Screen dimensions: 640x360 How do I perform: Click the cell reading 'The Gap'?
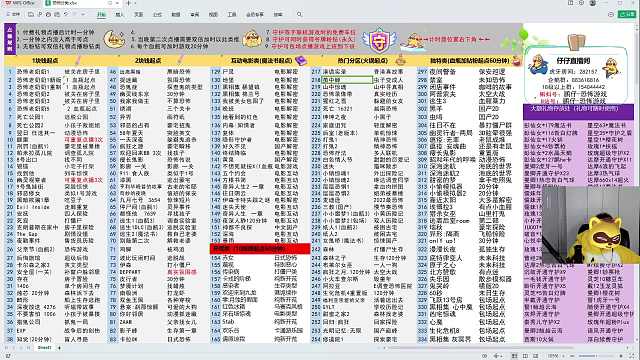(x=27, y=234)
